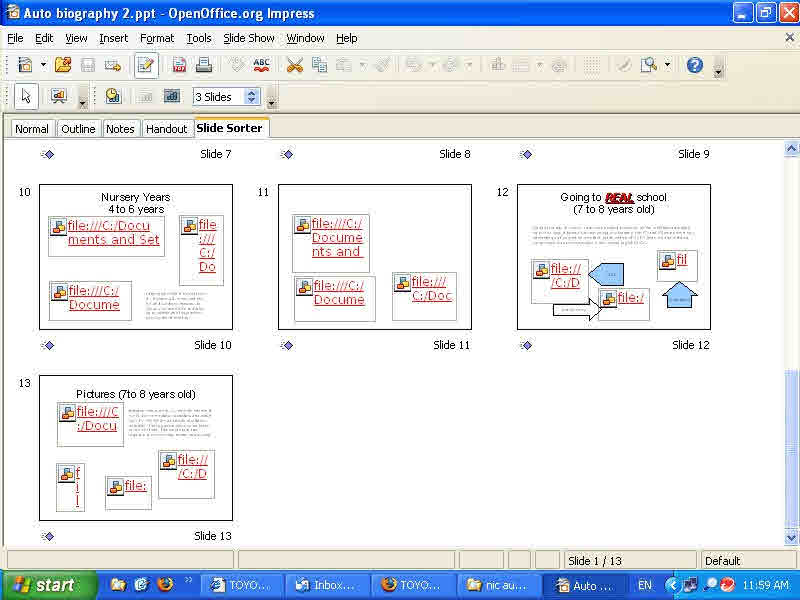Open OpenOffice Help with blue question icon
This screenshot has height=600, width=800.
(x=694, y=65)
